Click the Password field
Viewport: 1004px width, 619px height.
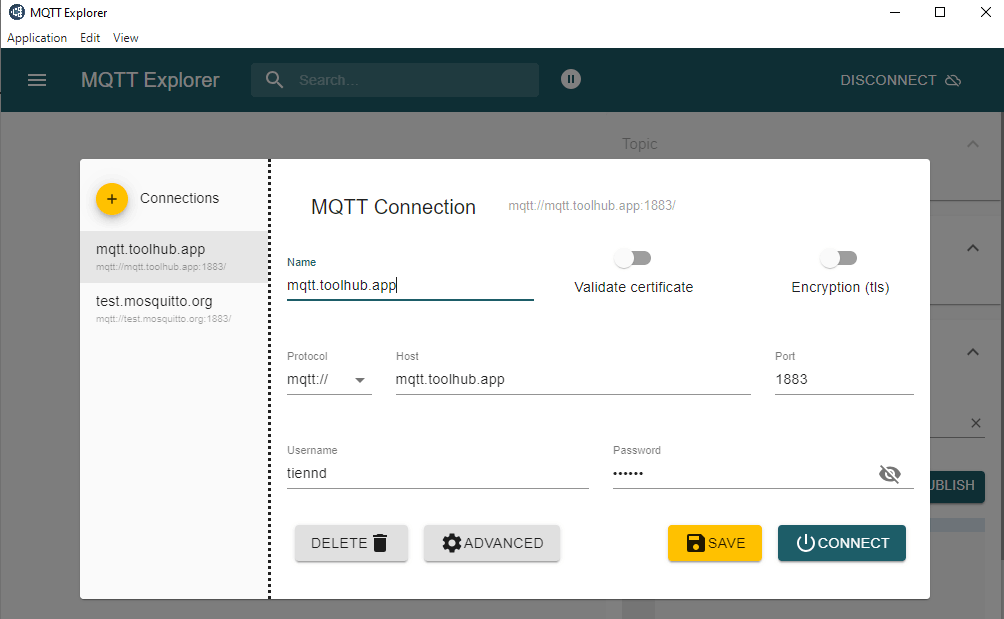[x=743, y=474]
